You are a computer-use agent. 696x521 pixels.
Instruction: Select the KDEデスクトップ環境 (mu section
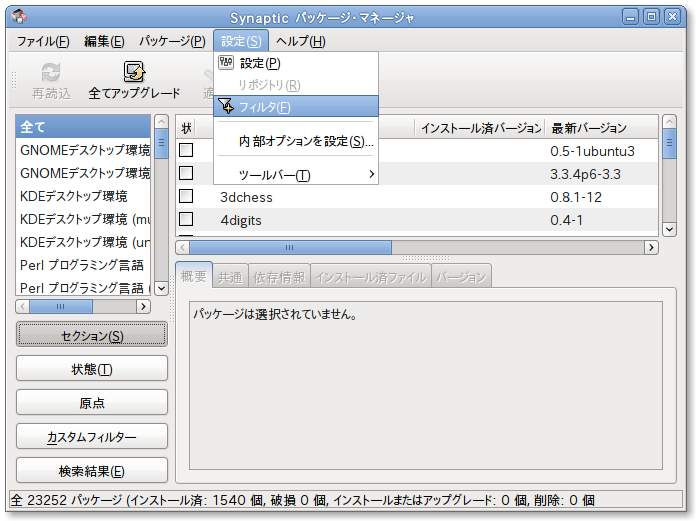[x=83, y=219]
